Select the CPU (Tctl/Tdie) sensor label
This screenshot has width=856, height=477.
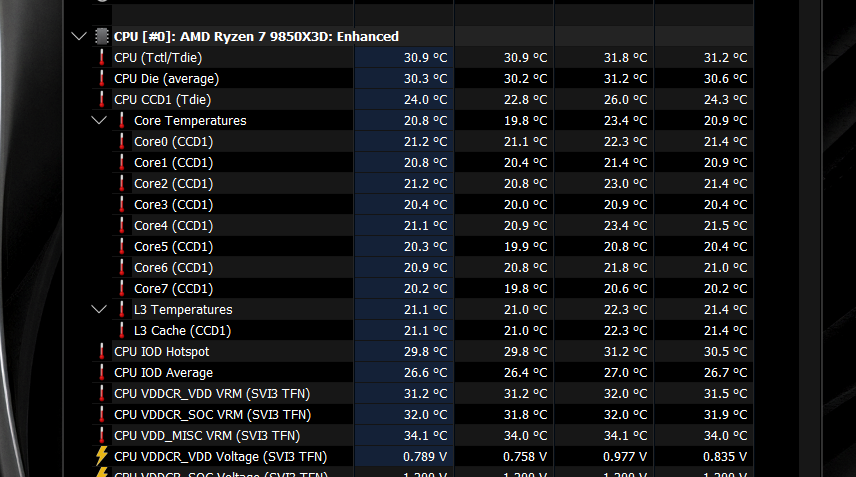(x=158, y=58)
